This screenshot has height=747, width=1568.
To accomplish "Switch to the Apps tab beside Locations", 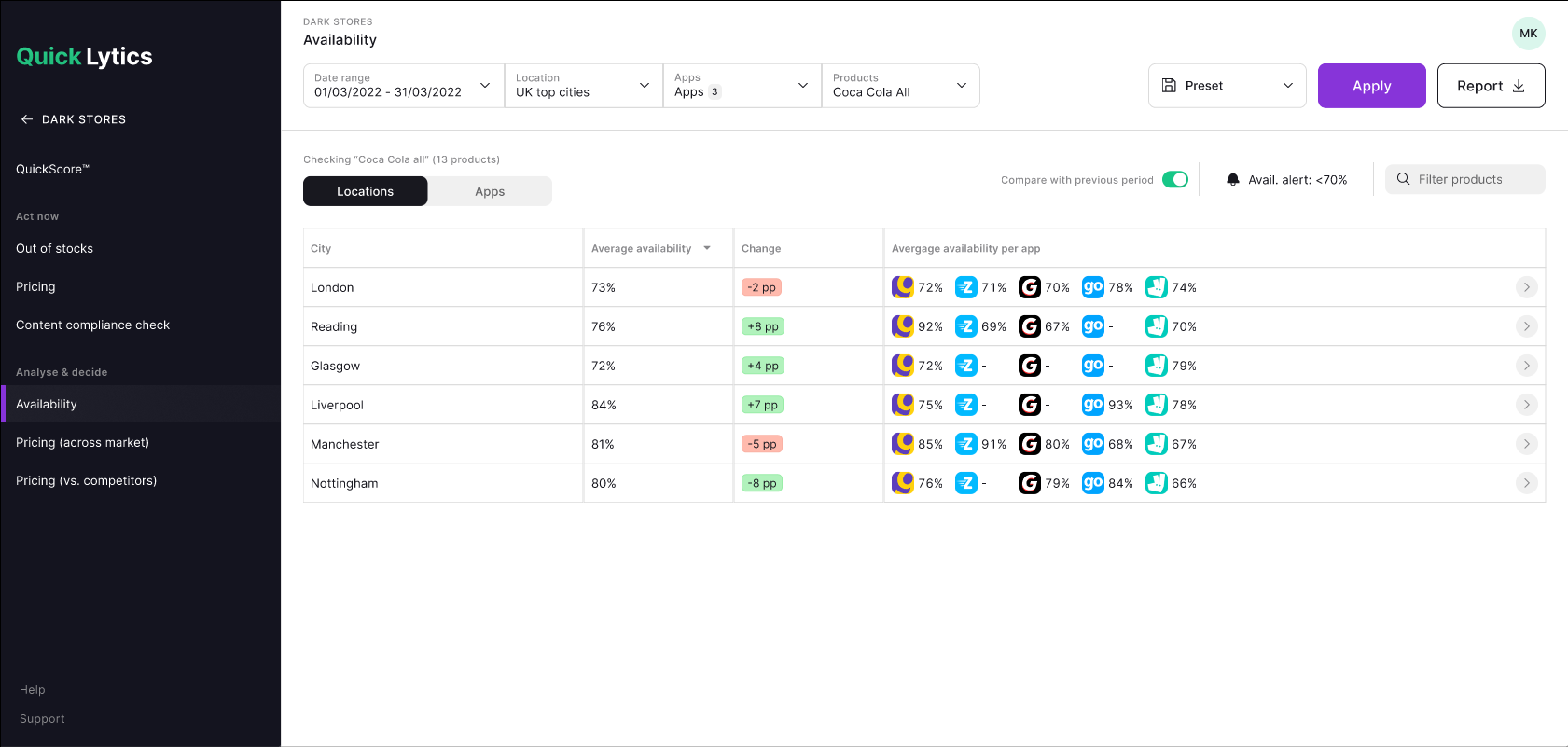I will coord(490,191).
